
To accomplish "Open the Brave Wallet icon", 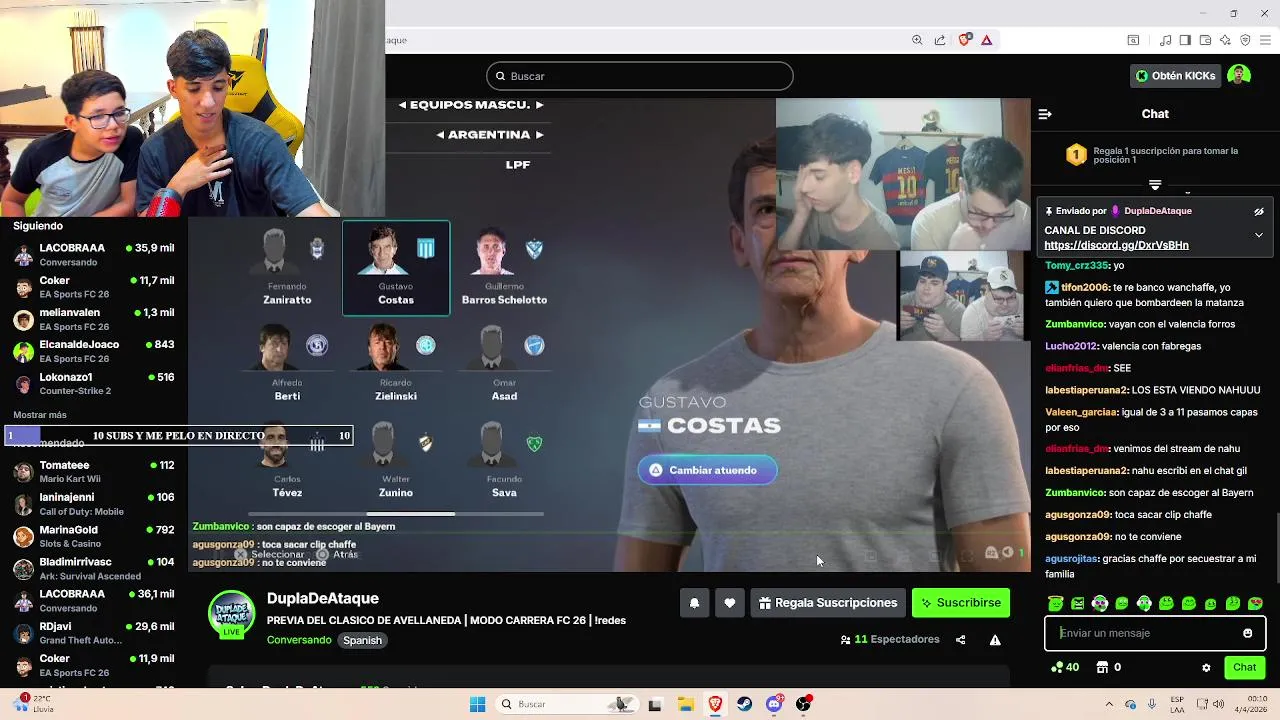I will 1205,40.
